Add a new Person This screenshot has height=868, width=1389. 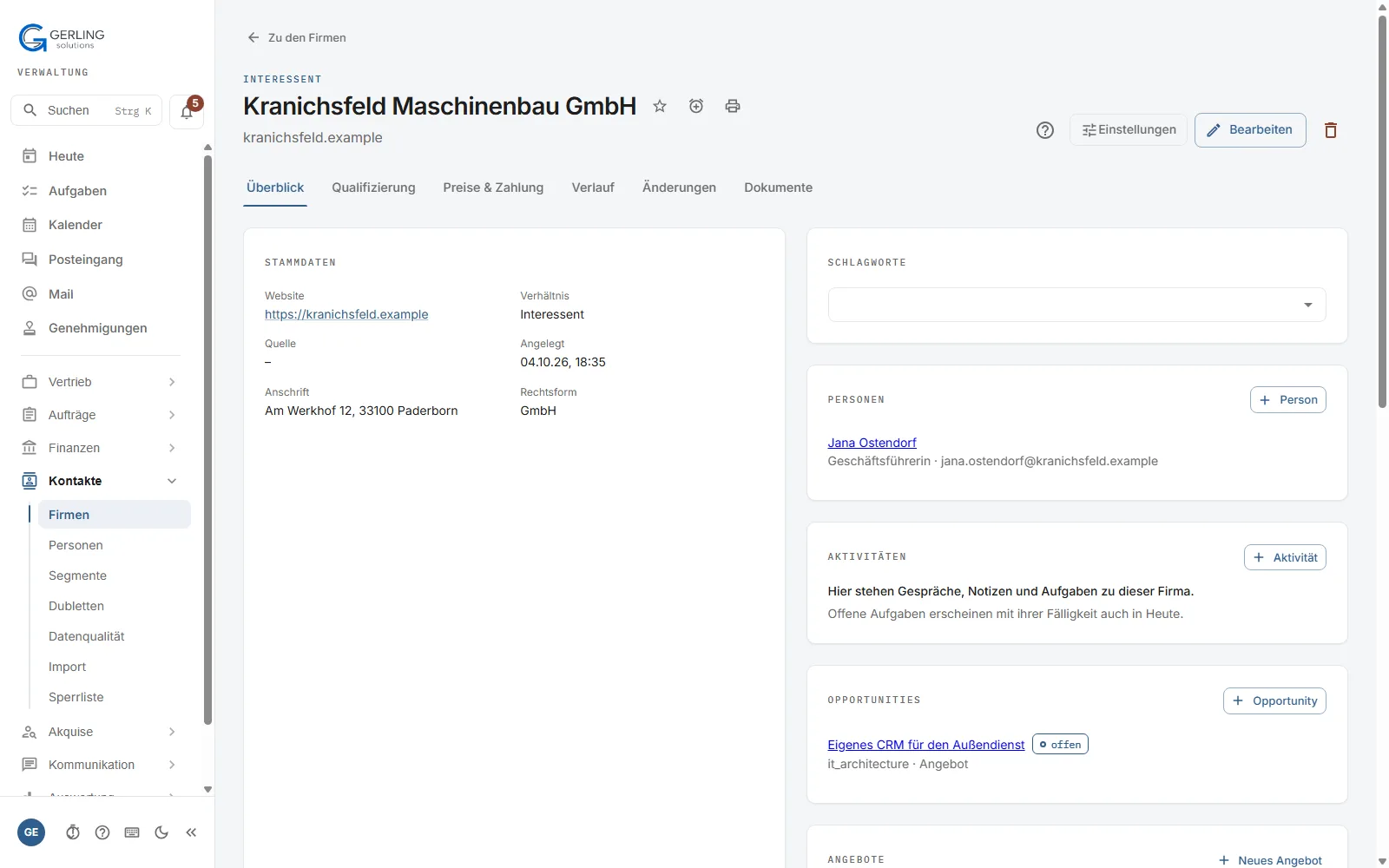tap(1287, 400)
